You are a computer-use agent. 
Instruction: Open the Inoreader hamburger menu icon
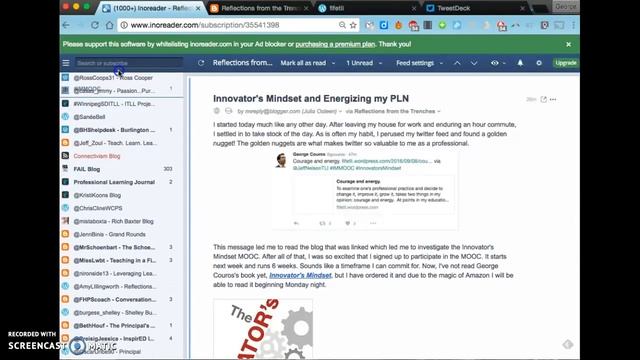coord(66,63)
